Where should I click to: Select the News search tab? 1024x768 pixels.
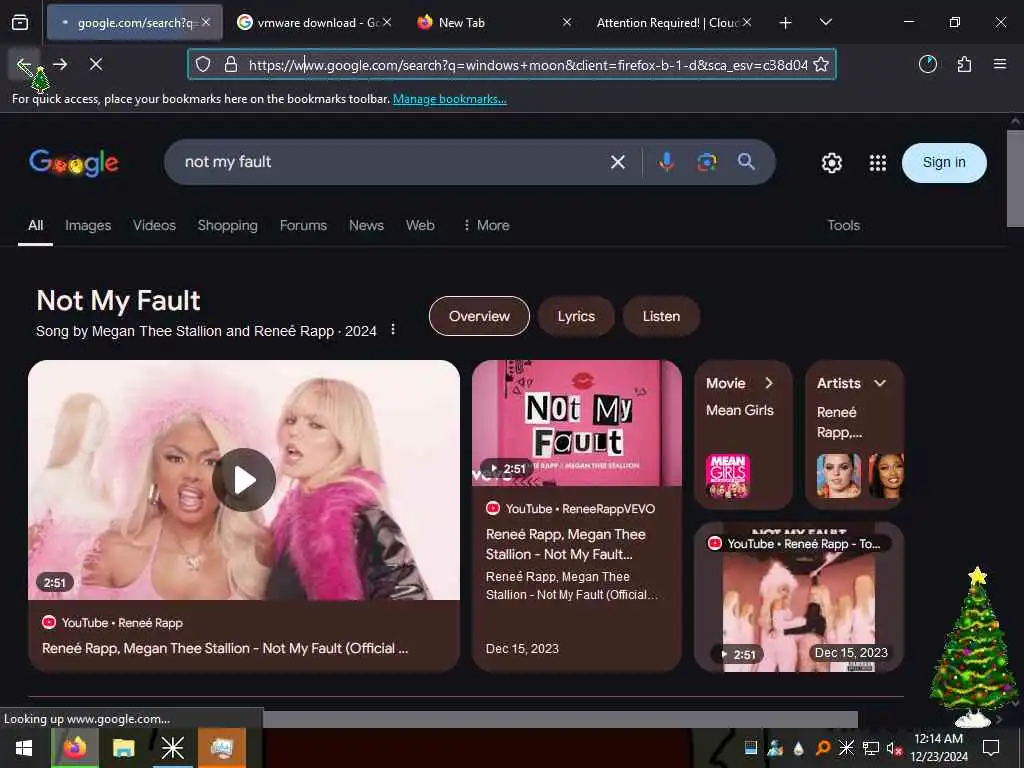coord(366,225)
